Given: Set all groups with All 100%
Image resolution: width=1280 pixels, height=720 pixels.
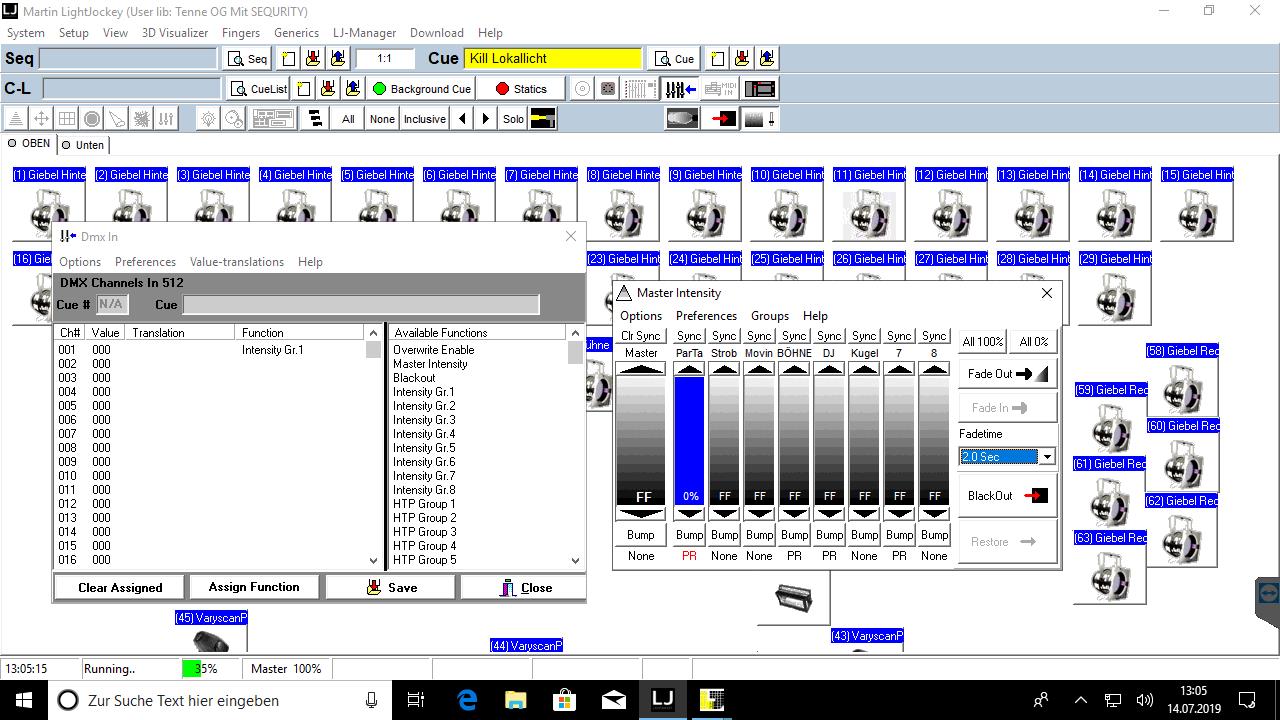Looking at the screenshot, I should pyautogui.click(x=982, y=341).
